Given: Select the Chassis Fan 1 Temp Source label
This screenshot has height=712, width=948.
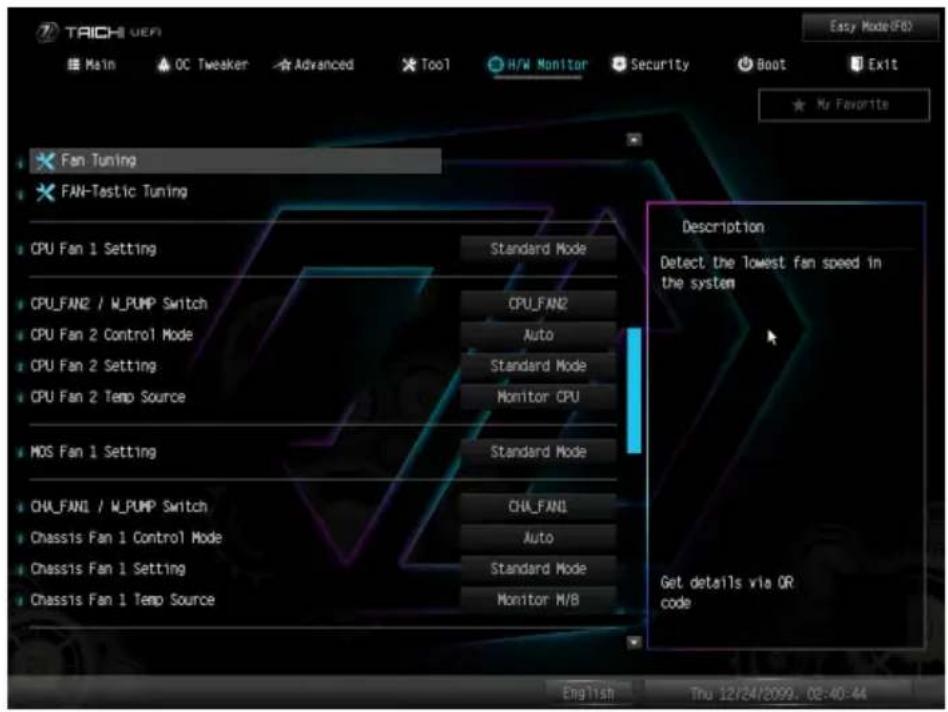Looking at the screenshot, I should (123, 600).
